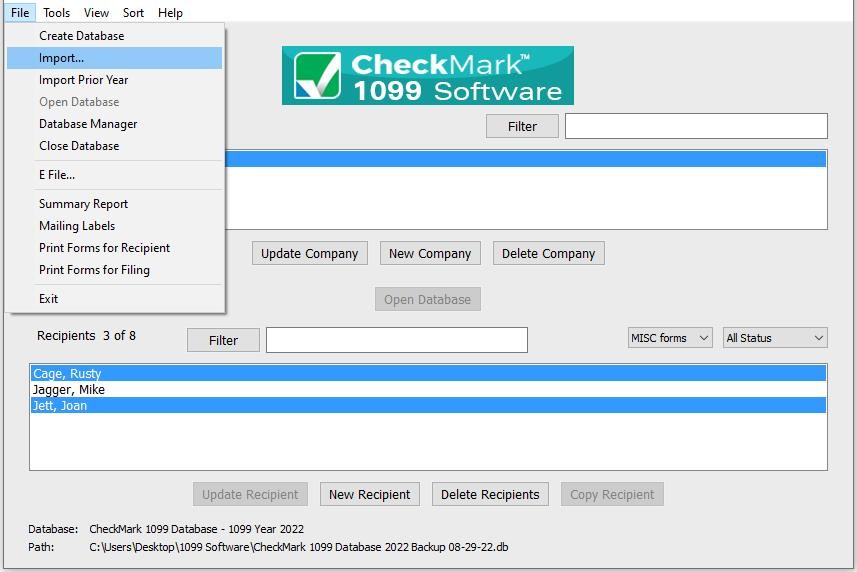Screen dimensions: 857x572
Task: Click Print Forms for Filing
Action: point(94,270)
